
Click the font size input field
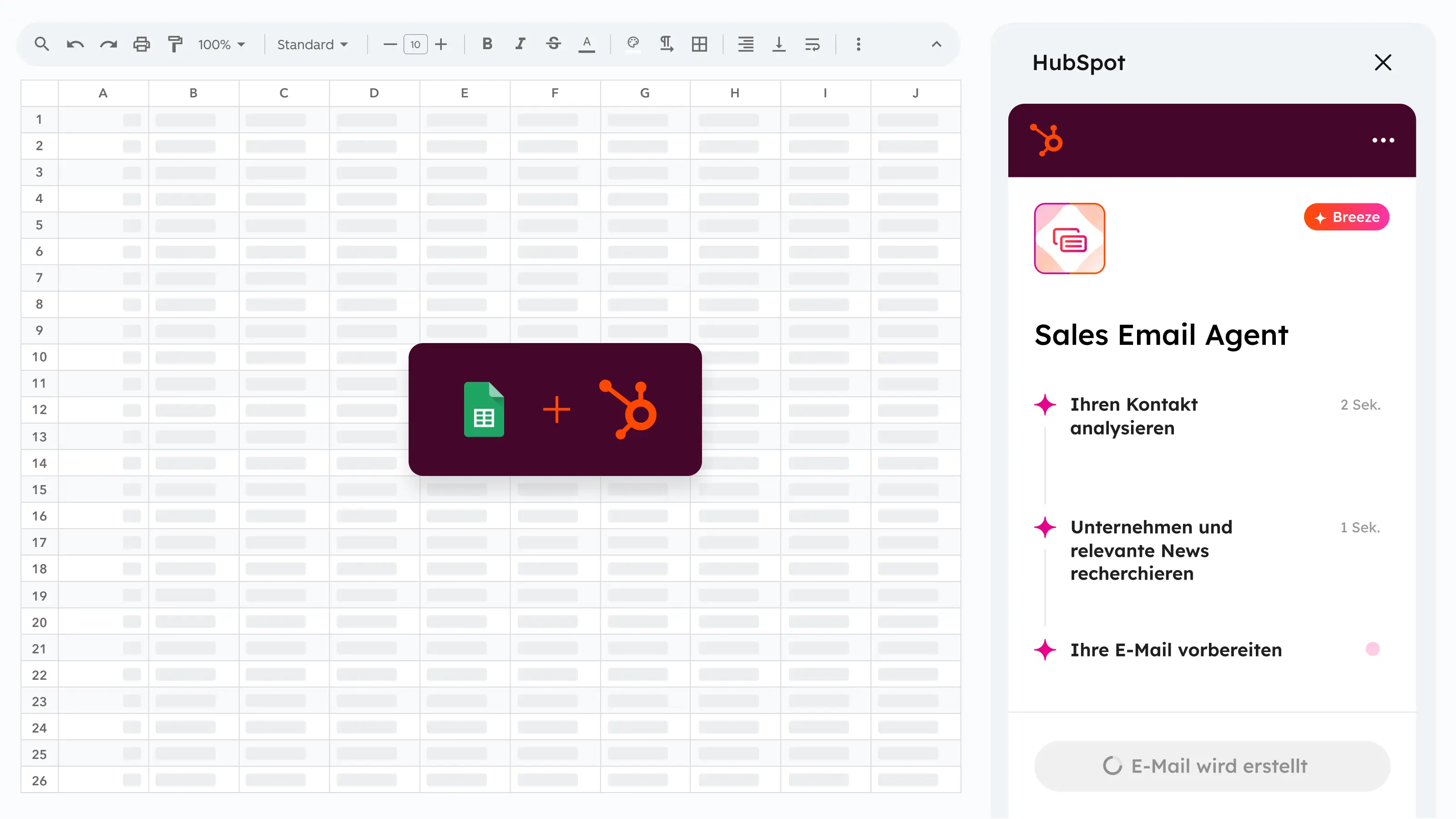click(415, 44)
